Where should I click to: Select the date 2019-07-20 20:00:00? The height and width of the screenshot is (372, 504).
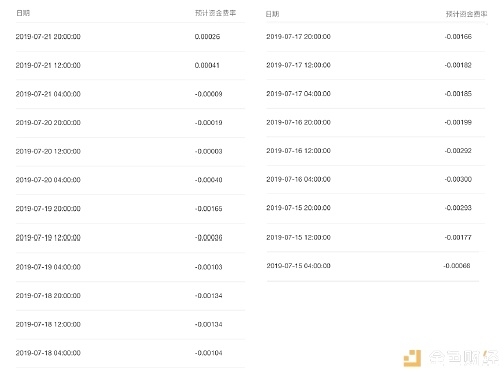(x=48, y=123)
